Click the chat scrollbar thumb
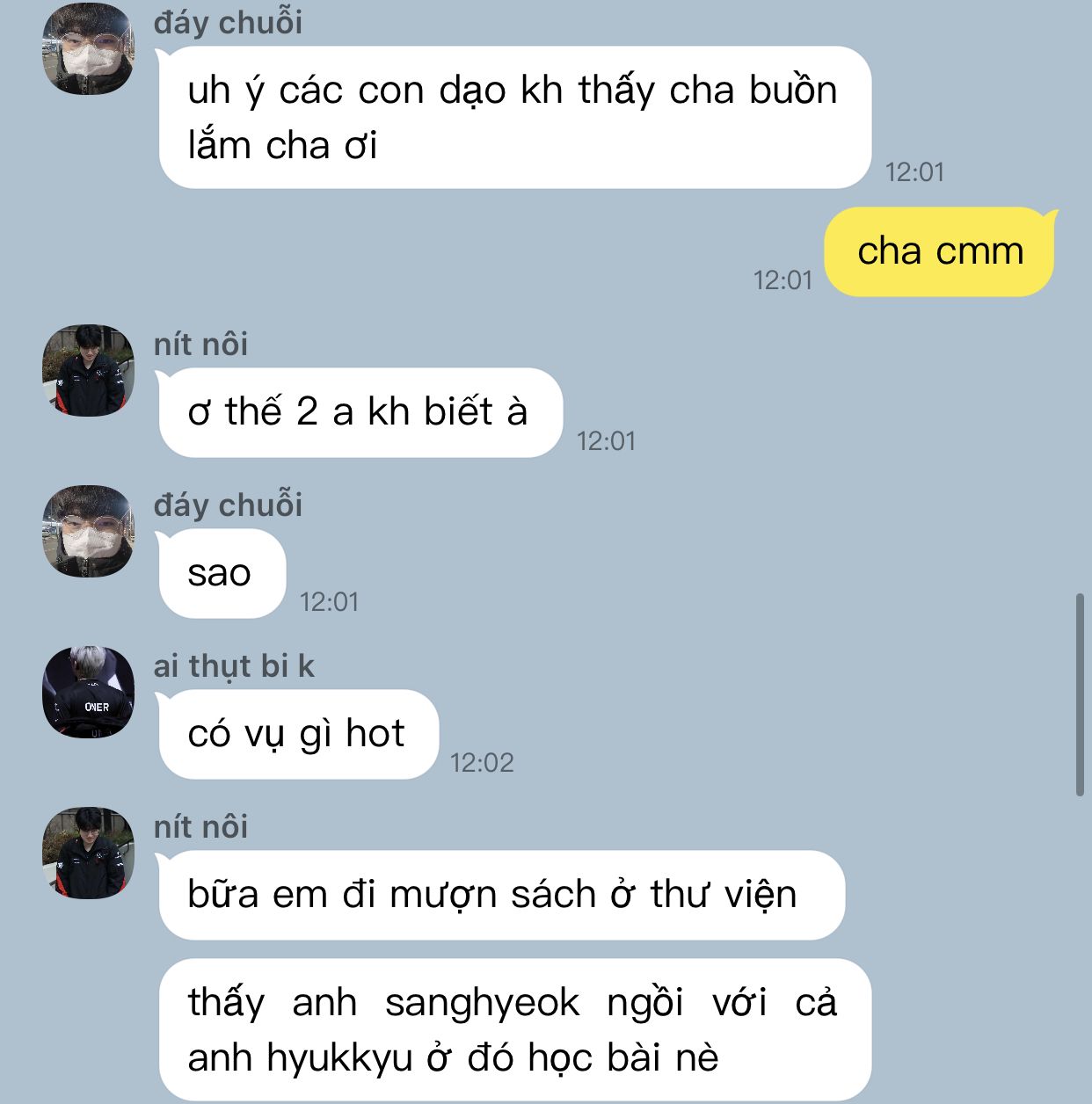 pyautogui.click(x=1080, y=694)
